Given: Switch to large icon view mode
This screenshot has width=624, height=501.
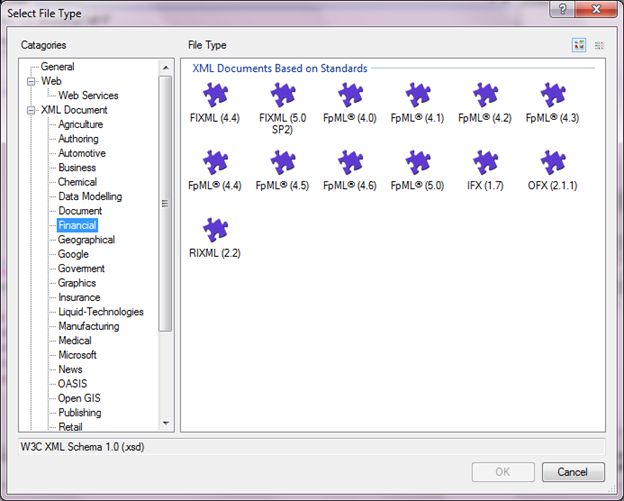Looking at the screenshot, I should 579,45.
